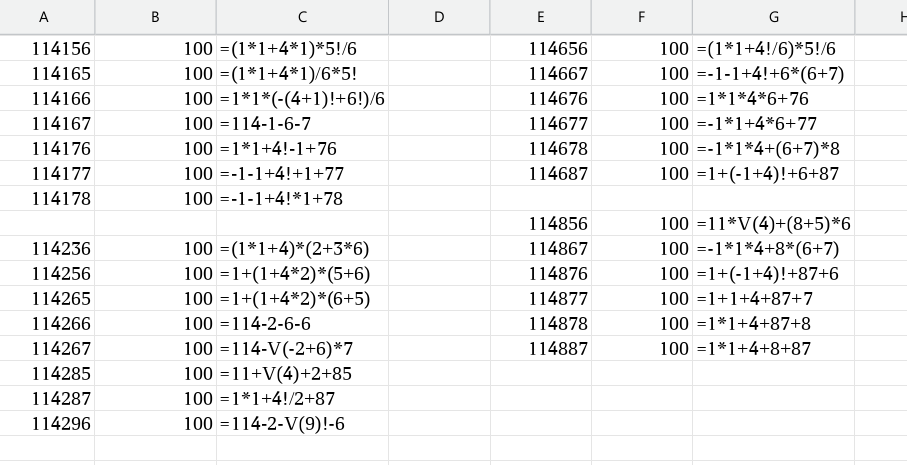This screenshot has width=907, height=465.
Task: Select column E header
Action: tap(540, 17)
